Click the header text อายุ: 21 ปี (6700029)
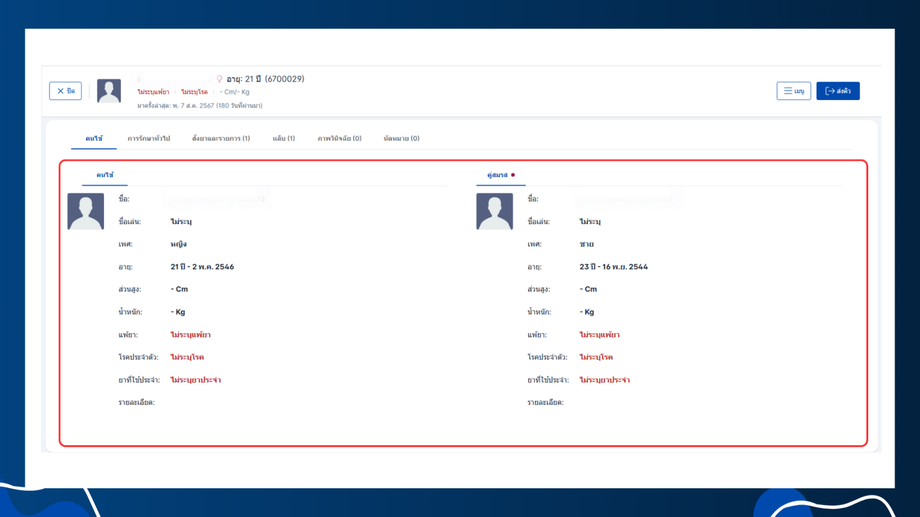This screenshot has width=920, height=517. tap(265, 79)
